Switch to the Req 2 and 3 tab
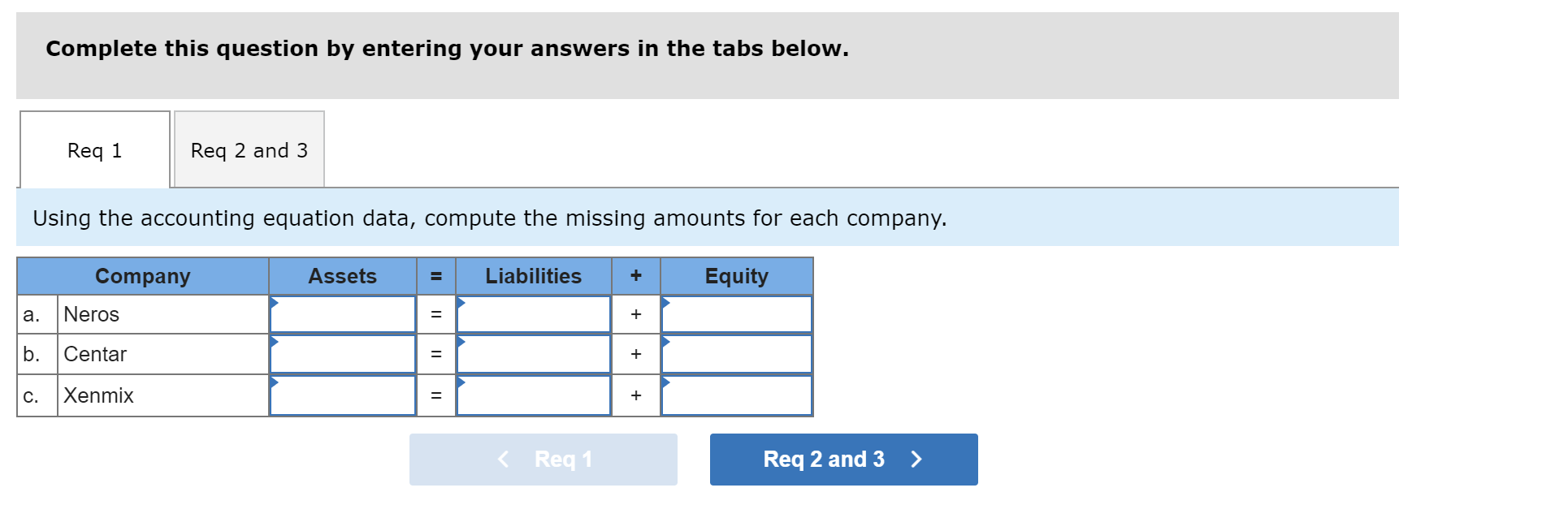The image size is (1568, 505). (249, 149)
